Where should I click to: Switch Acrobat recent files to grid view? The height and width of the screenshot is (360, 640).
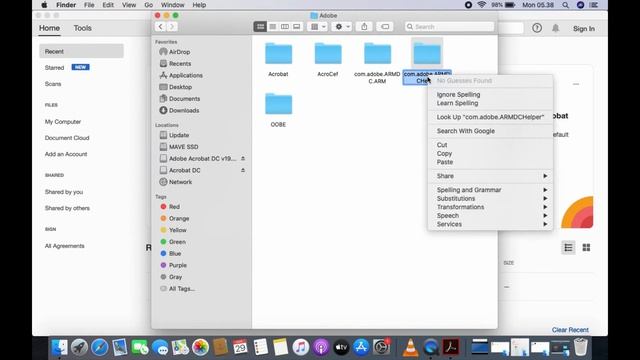(586, 248)
